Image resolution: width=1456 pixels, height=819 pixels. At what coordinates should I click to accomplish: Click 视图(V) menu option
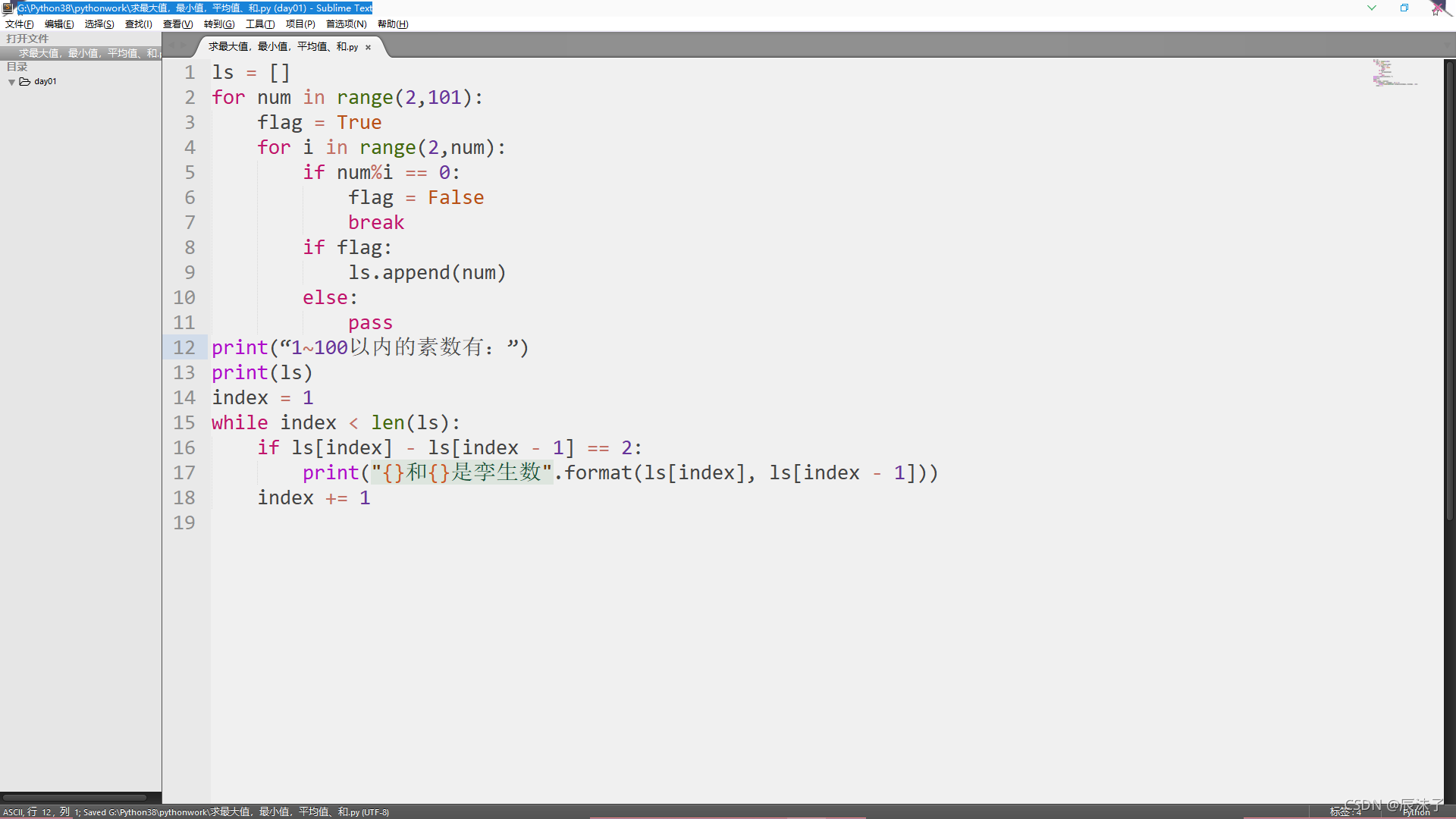174,24
